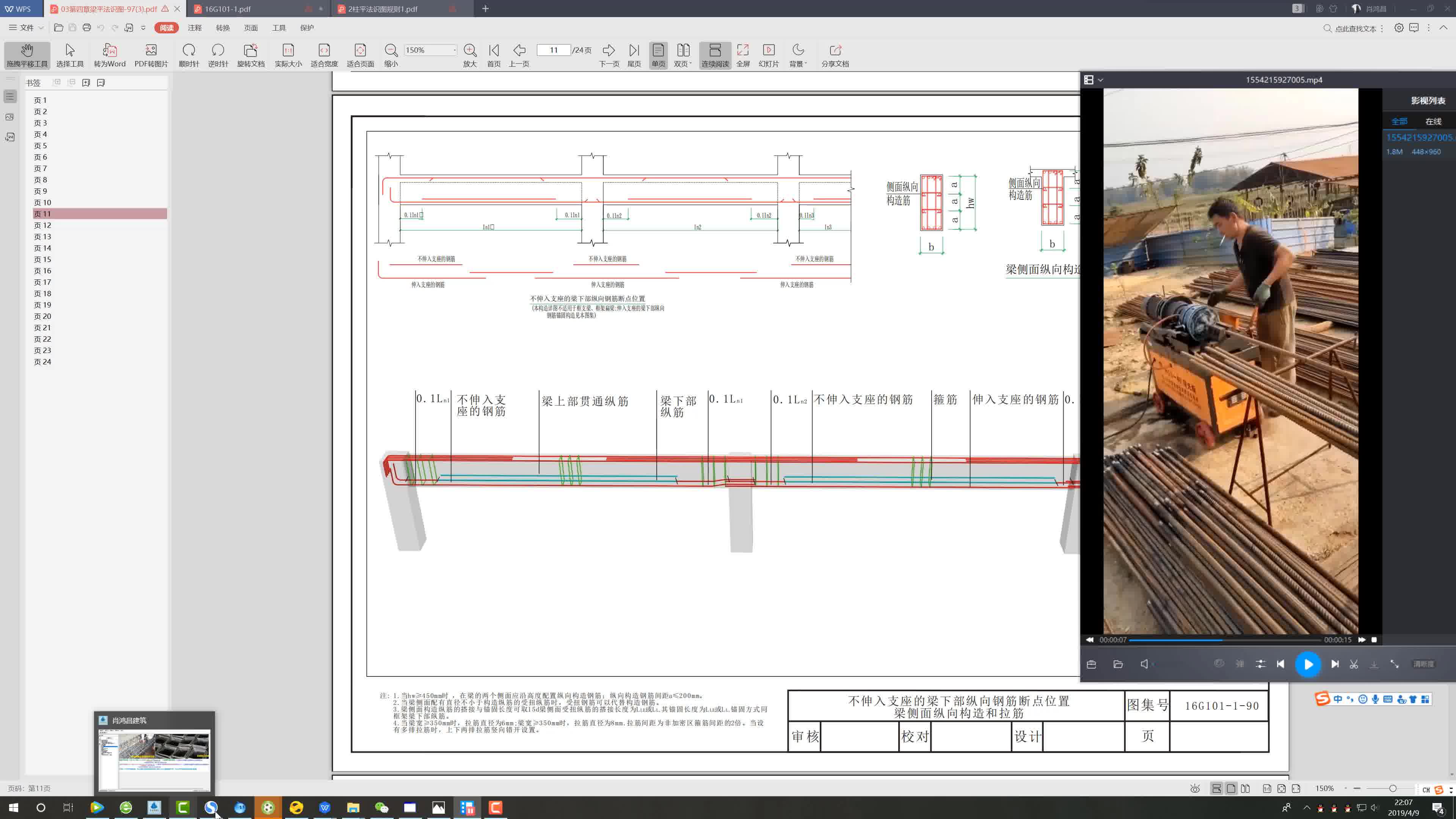The width and height of the screenshot is (1456, 819).
Task: Open the Background (背景) dropdown
Action: click(798, 50)
